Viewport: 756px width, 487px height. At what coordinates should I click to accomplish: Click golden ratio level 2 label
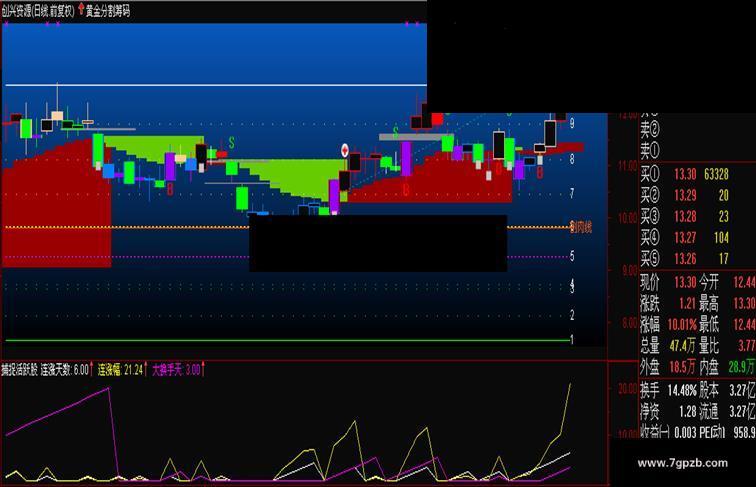point(572,315)
